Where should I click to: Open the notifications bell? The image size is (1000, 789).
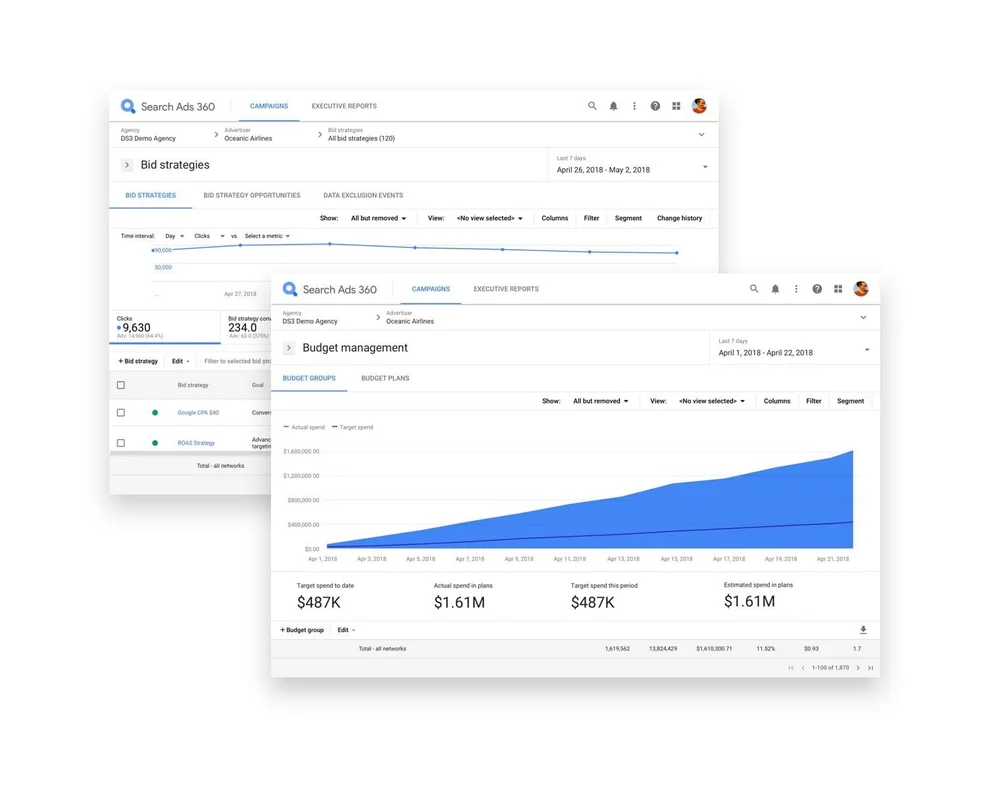point(775,288)
